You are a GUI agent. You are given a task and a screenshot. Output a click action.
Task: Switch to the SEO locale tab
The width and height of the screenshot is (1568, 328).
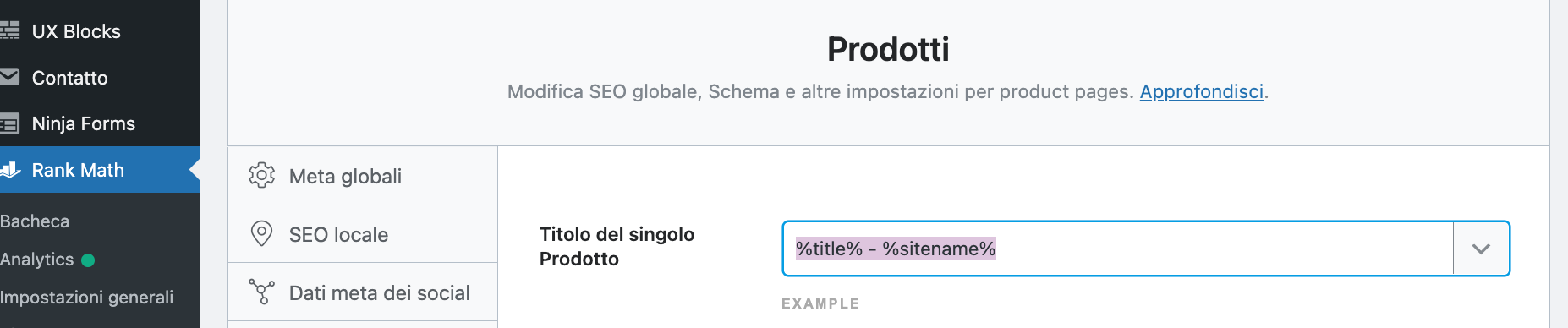click(362, 234)
